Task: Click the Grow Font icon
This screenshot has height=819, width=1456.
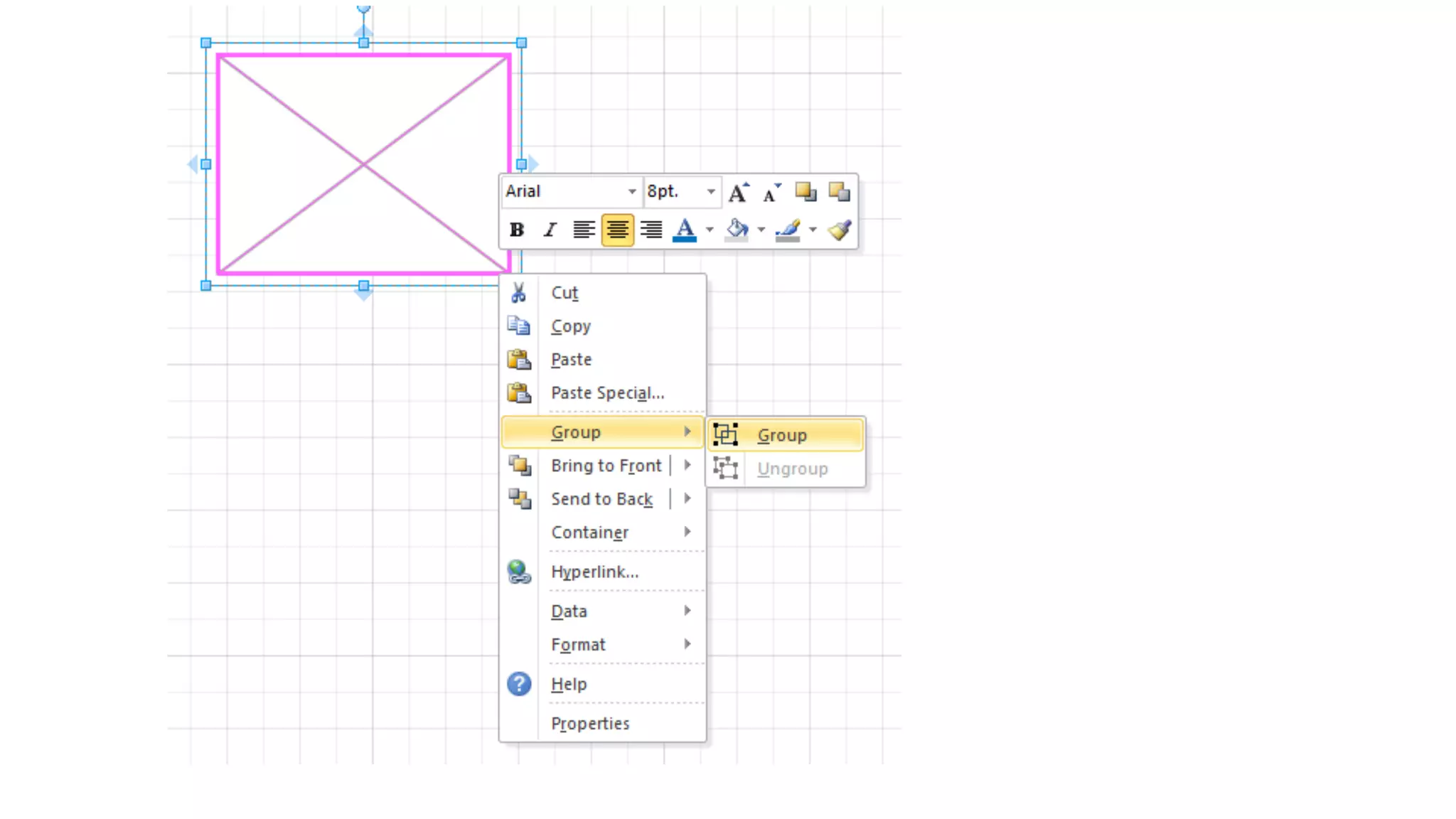Action: (x=738, y=192)
